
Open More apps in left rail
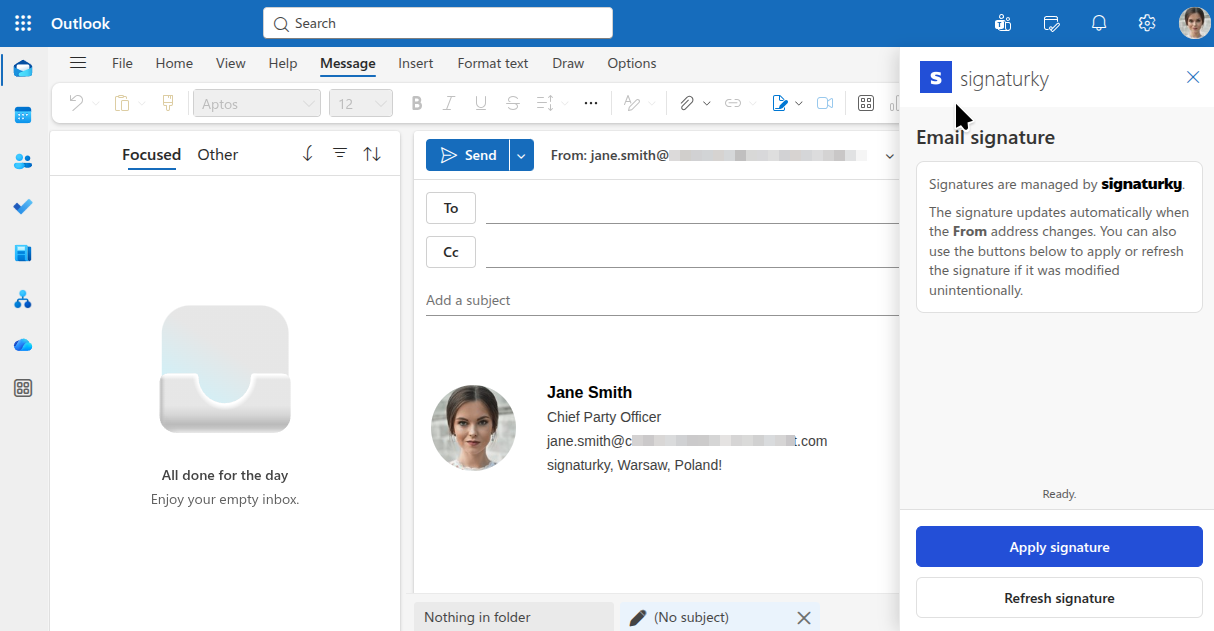click(23, 388)
